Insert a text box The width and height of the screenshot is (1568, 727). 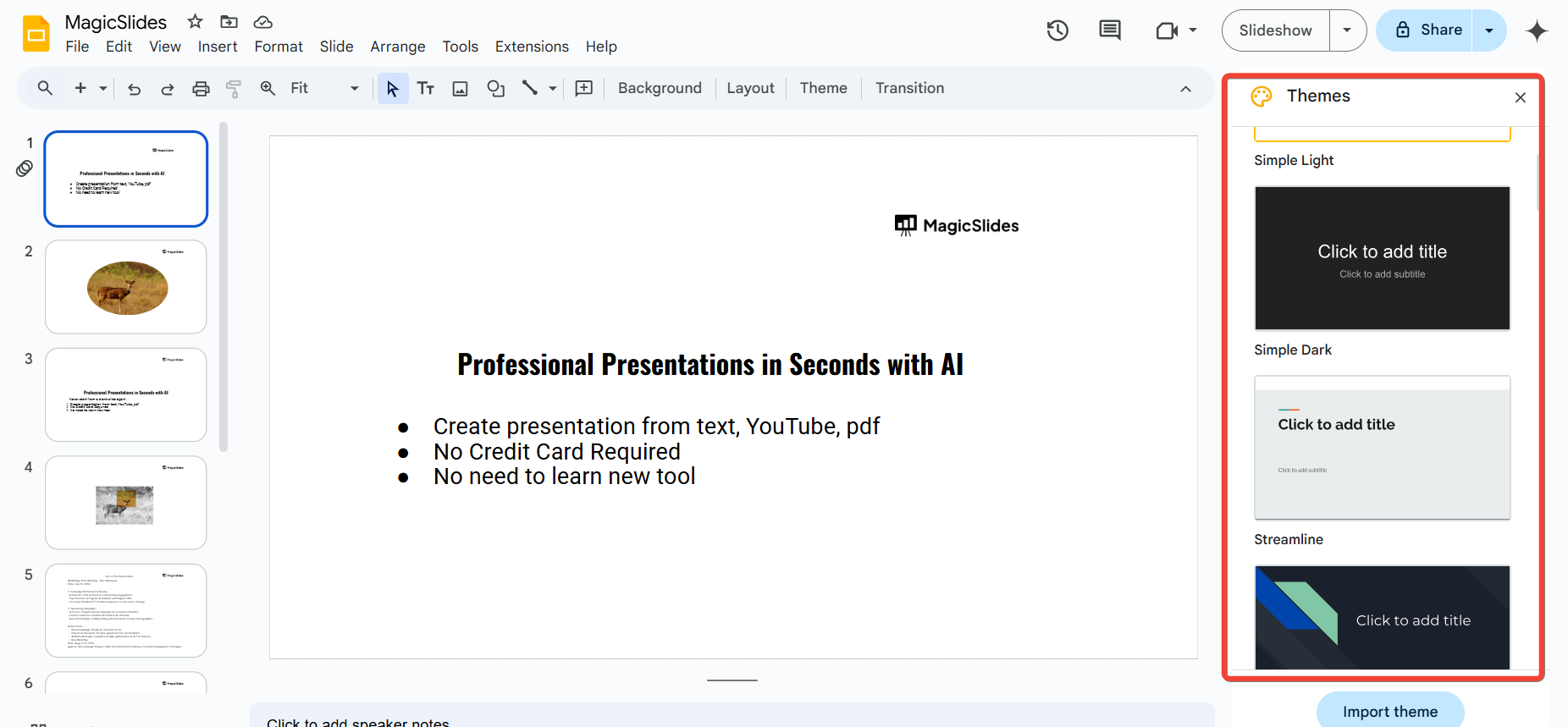pyautogui.click(x=426, y=88)
